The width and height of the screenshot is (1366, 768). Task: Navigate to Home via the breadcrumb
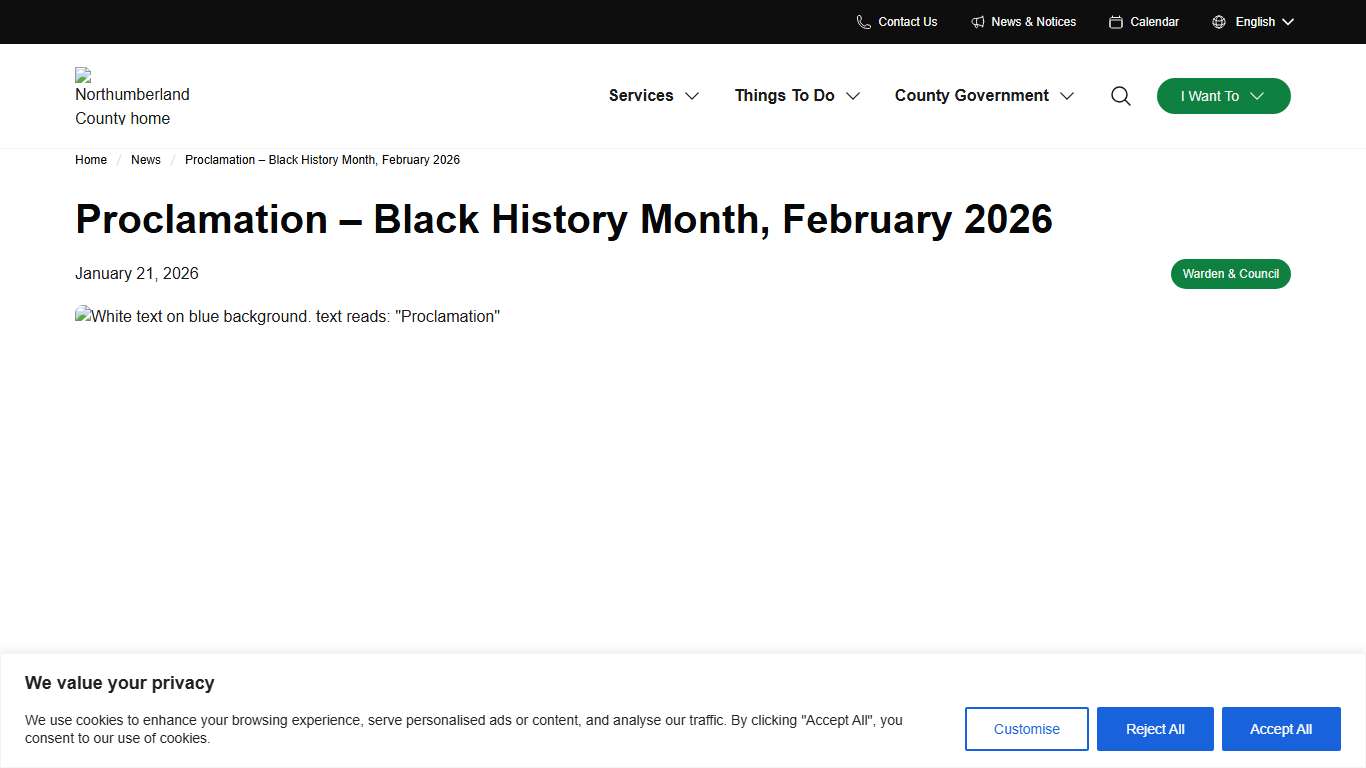click(x=91, y=160)
